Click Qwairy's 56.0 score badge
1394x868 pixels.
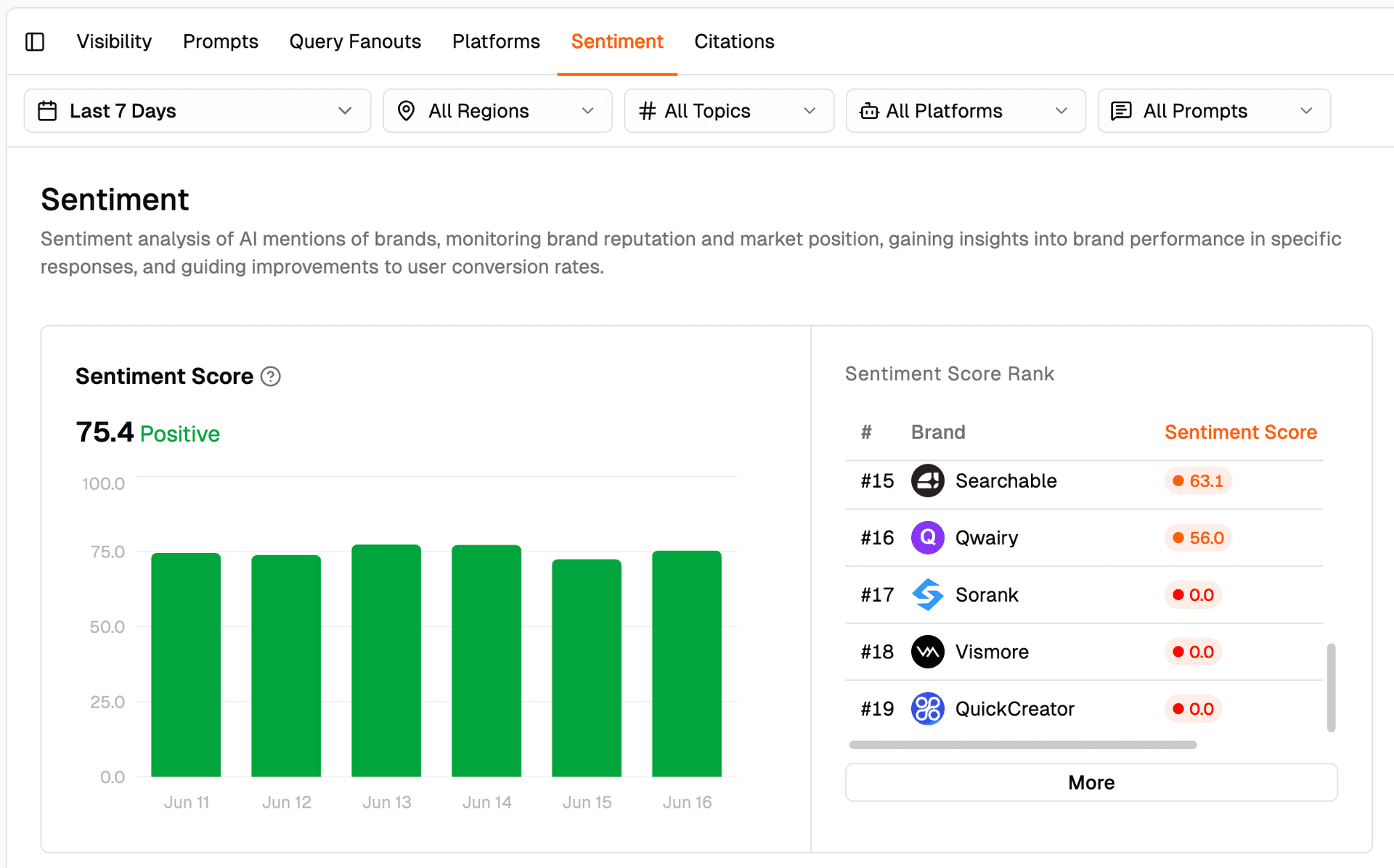point(1198,538)
